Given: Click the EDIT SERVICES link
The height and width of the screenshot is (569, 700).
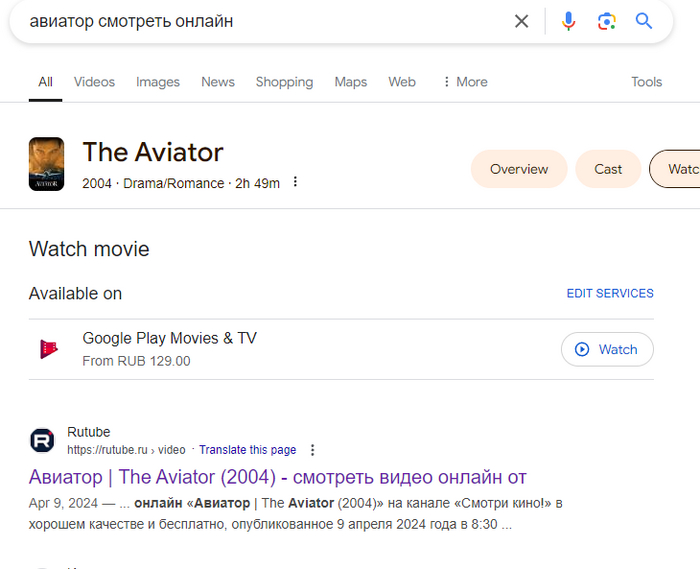Looking at the screenshot, I should (610, 294).
